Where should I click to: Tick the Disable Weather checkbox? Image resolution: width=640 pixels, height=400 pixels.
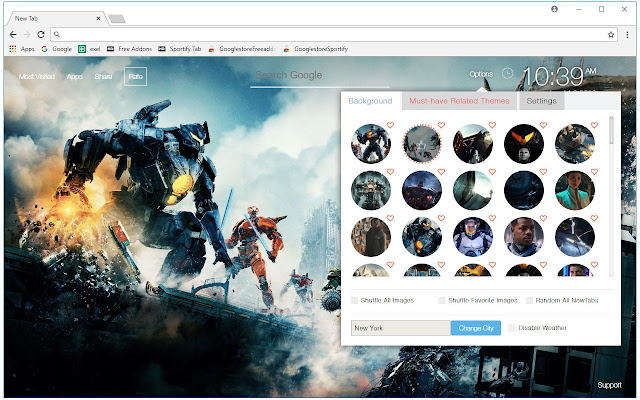click(511, 328)
